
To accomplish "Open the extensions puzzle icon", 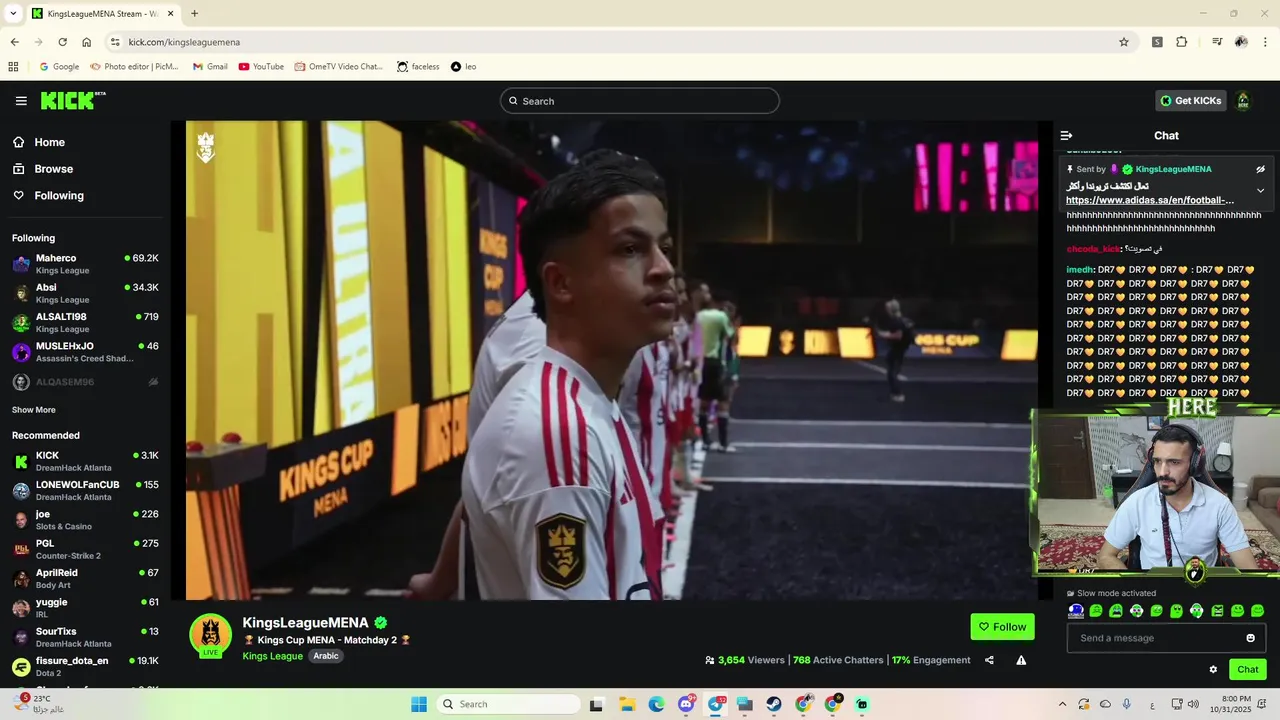I will [1182, 42].
